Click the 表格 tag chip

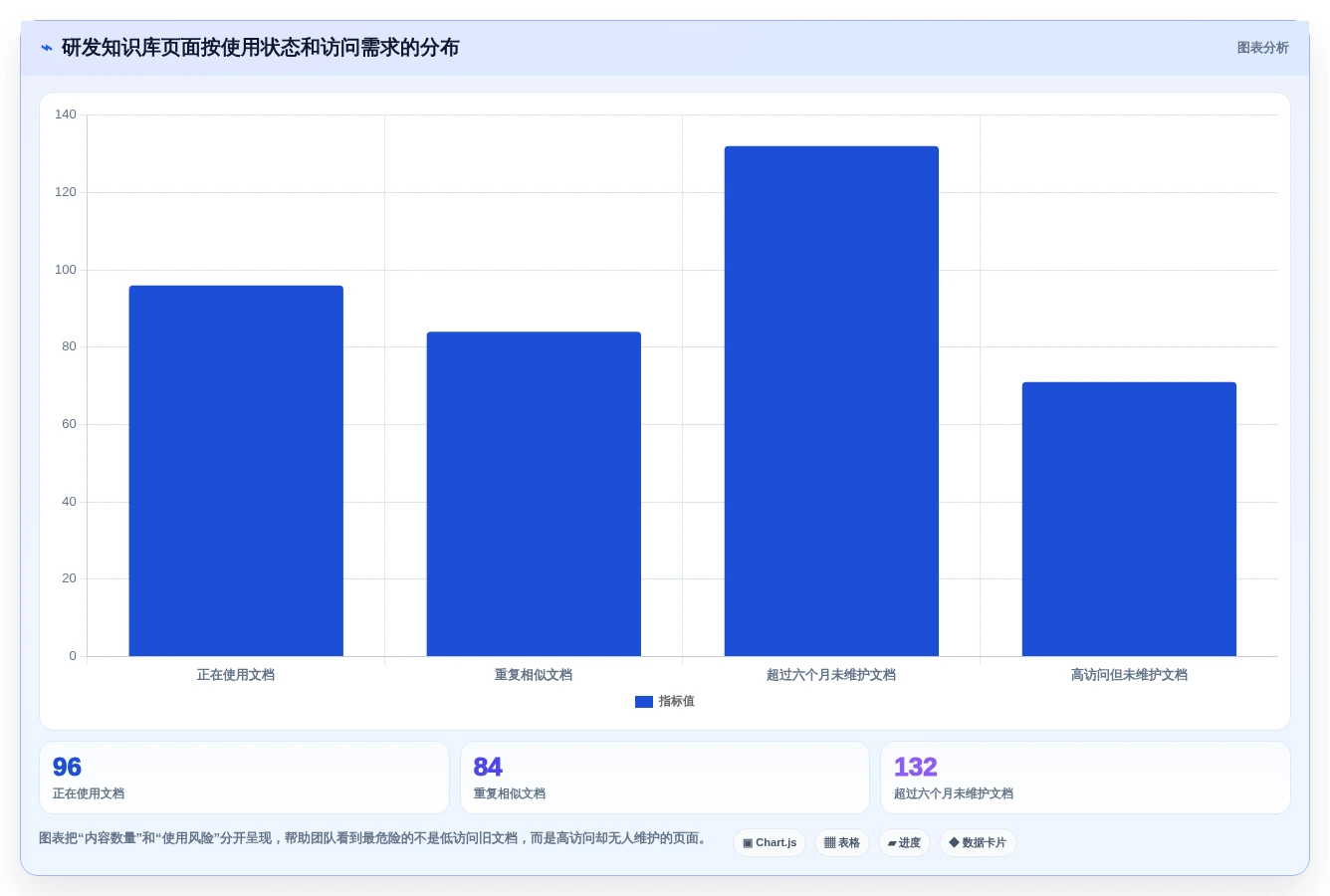tap(842, 843)
